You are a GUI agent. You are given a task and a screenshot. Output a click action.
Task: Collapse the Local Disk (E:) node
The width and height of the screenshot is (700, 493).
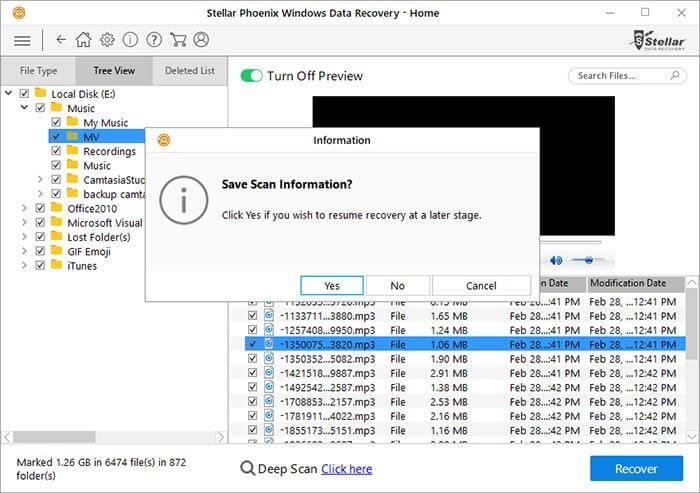point(8,93)
